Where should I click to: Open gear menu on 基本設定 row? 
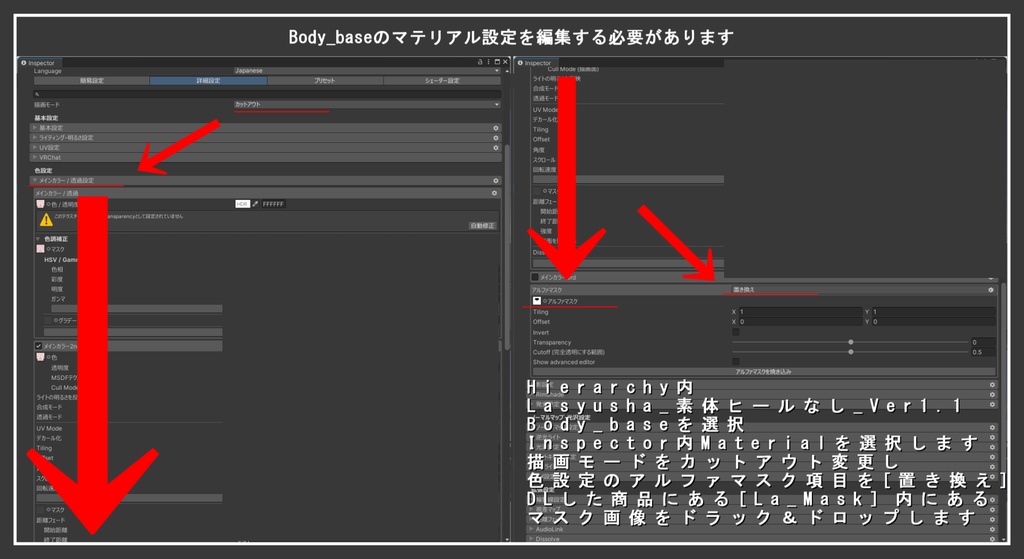(496, 128)
